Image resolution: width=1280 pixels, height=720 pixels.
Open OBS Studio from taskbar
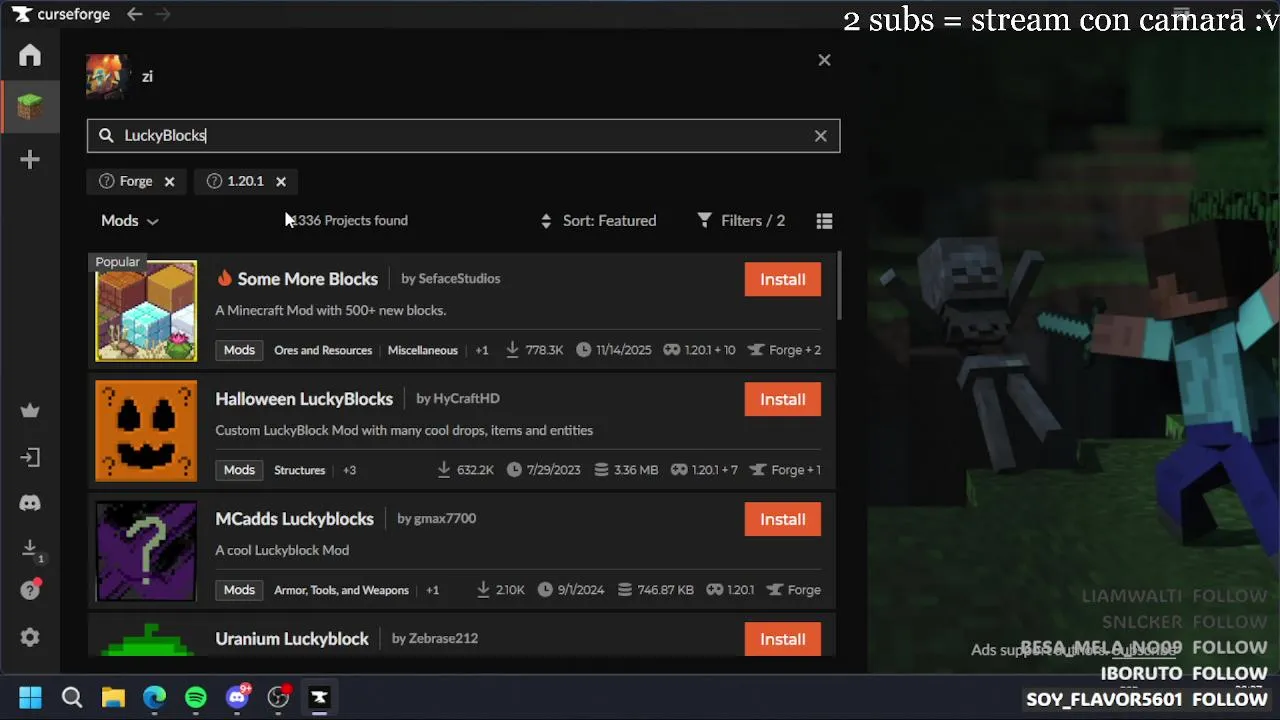coord(279,697)
